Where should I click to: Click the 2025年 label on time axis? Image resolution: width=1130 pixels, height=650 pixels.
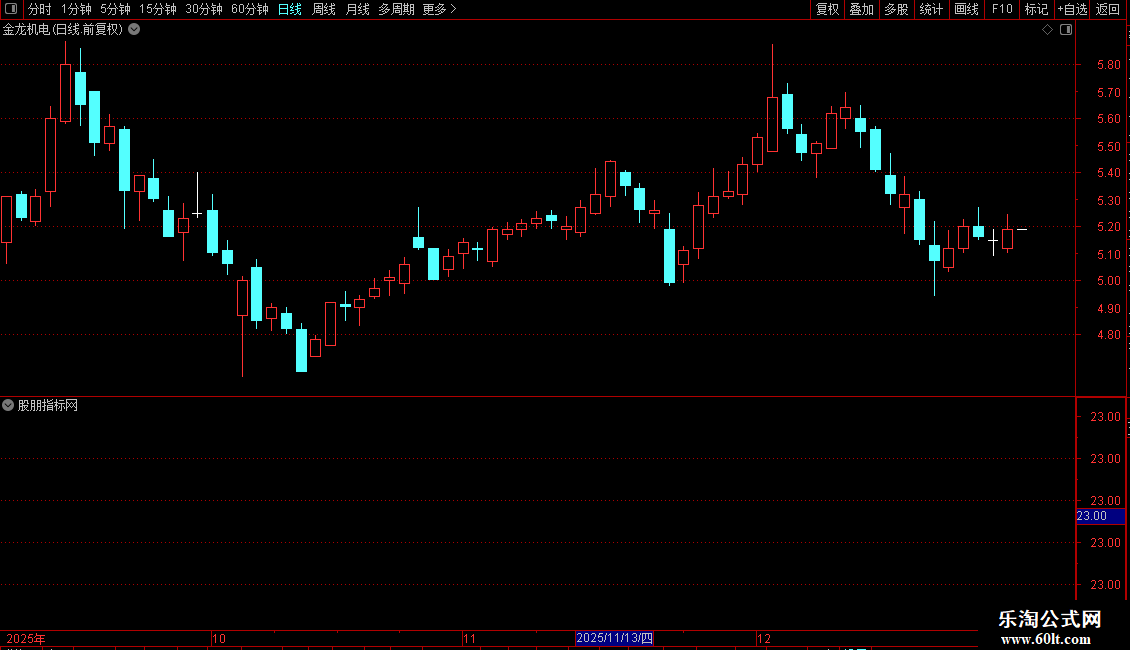click(26, 638)
